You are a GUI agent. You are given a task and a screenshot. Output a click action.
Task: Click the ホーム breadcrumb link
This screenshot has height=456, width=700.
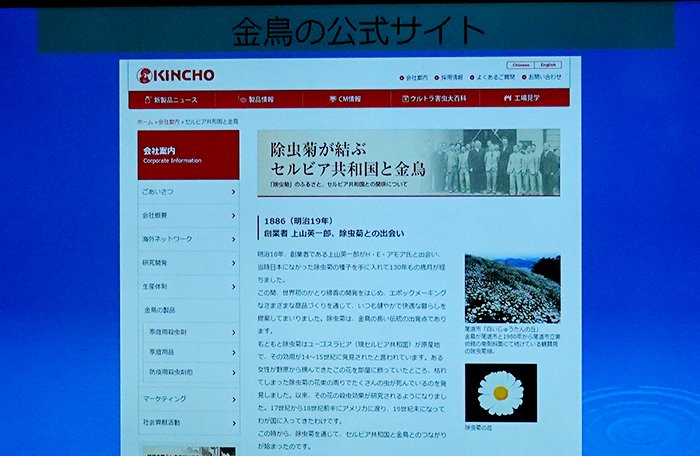tap(144, 122)
